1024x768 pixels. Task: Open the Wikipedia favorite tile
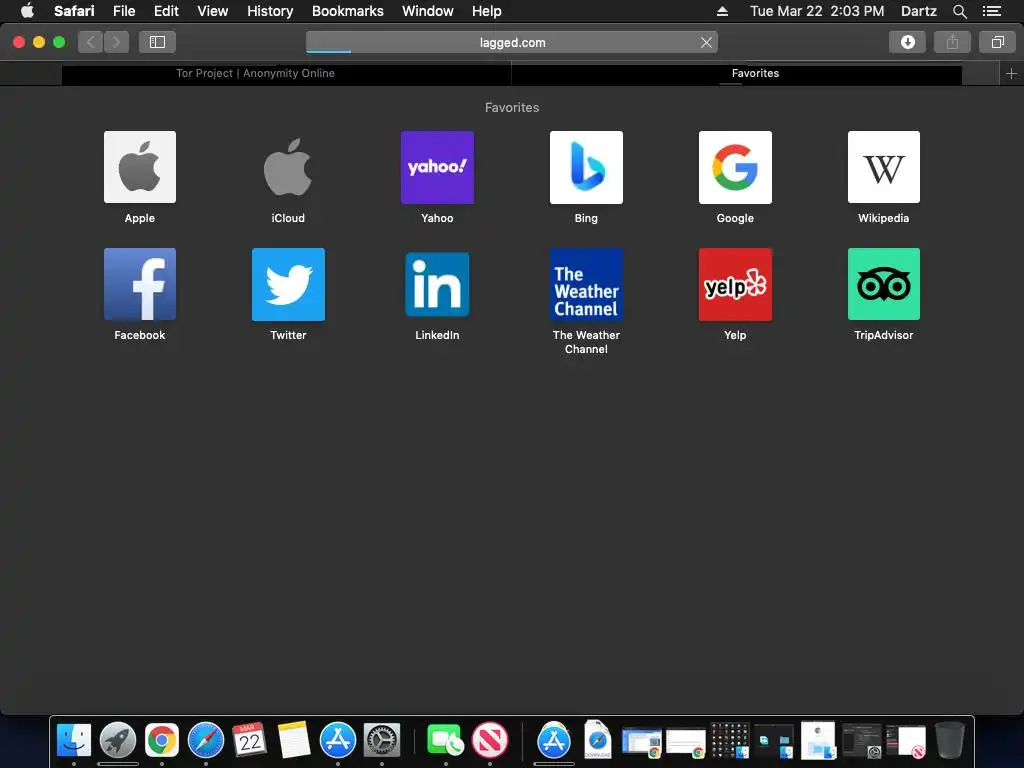(884, 167)
